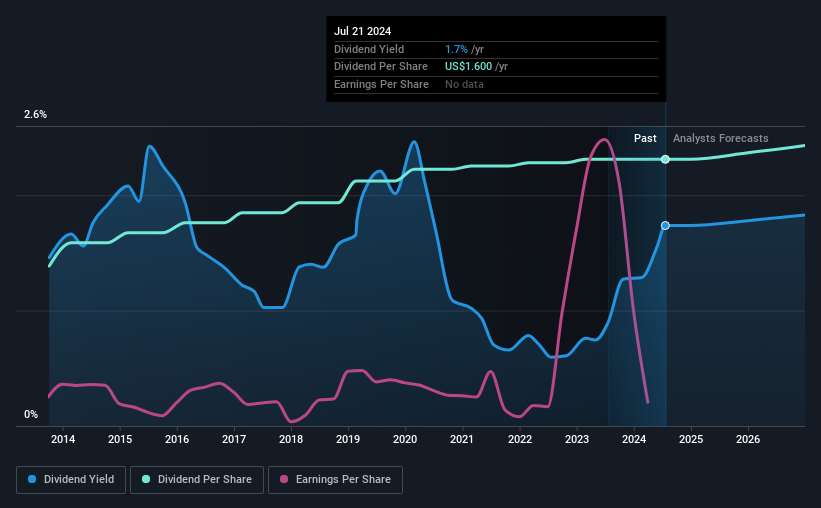Click the blue Dividend Yield legend dot
The width and height of the screenshot is (821, 508).
click(32, 479)
